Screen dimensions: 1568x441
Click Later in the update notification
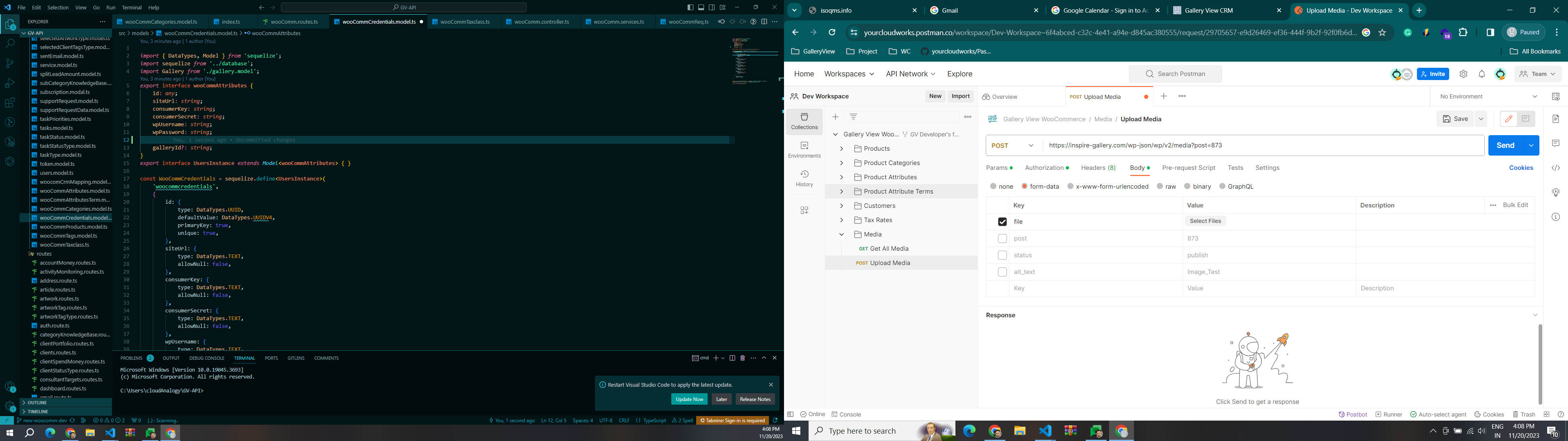pos(721,400)
